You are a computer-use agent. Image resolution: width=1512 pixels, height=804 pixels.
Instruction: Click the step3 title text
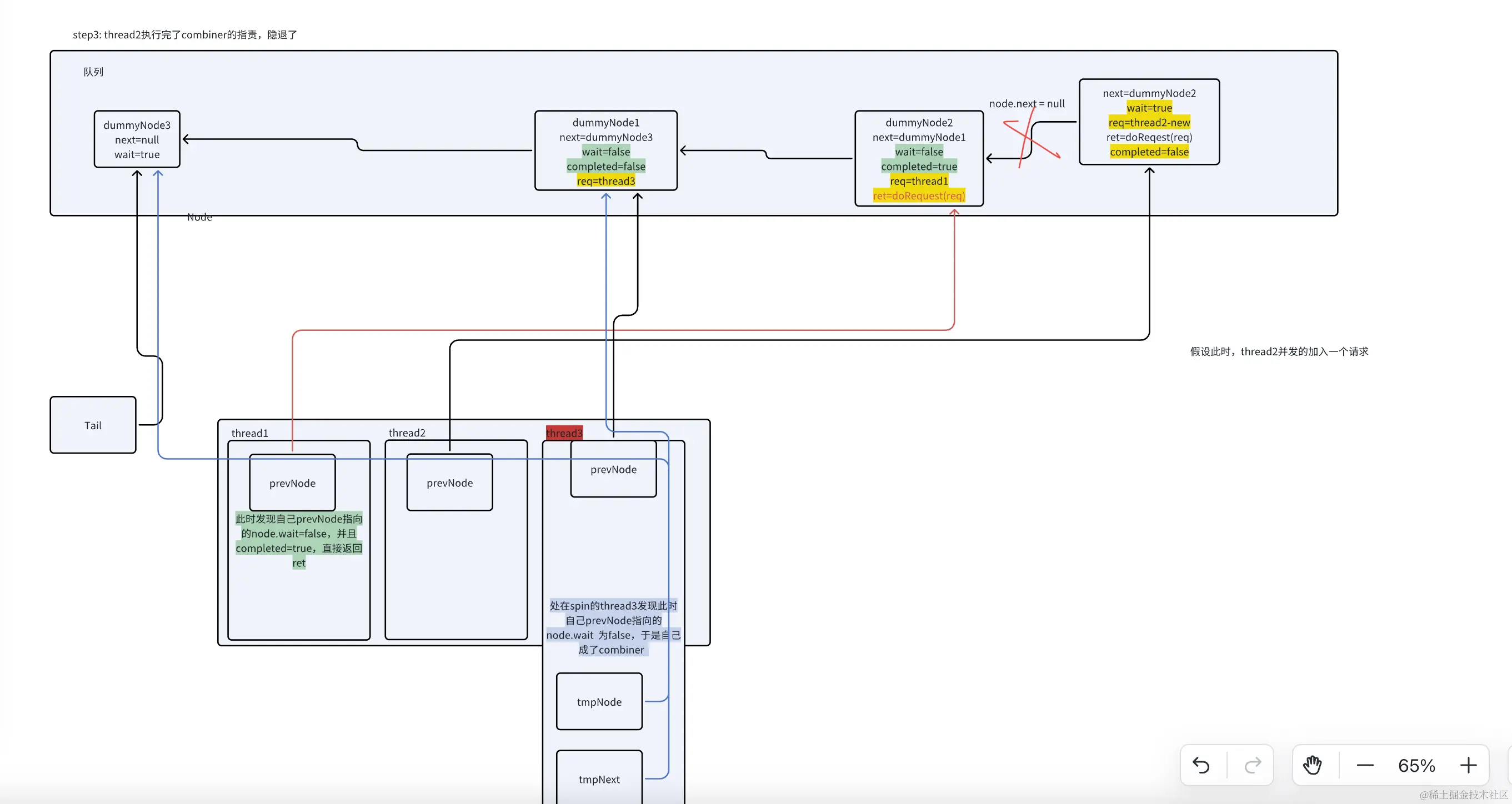click(x=185, y=34)
